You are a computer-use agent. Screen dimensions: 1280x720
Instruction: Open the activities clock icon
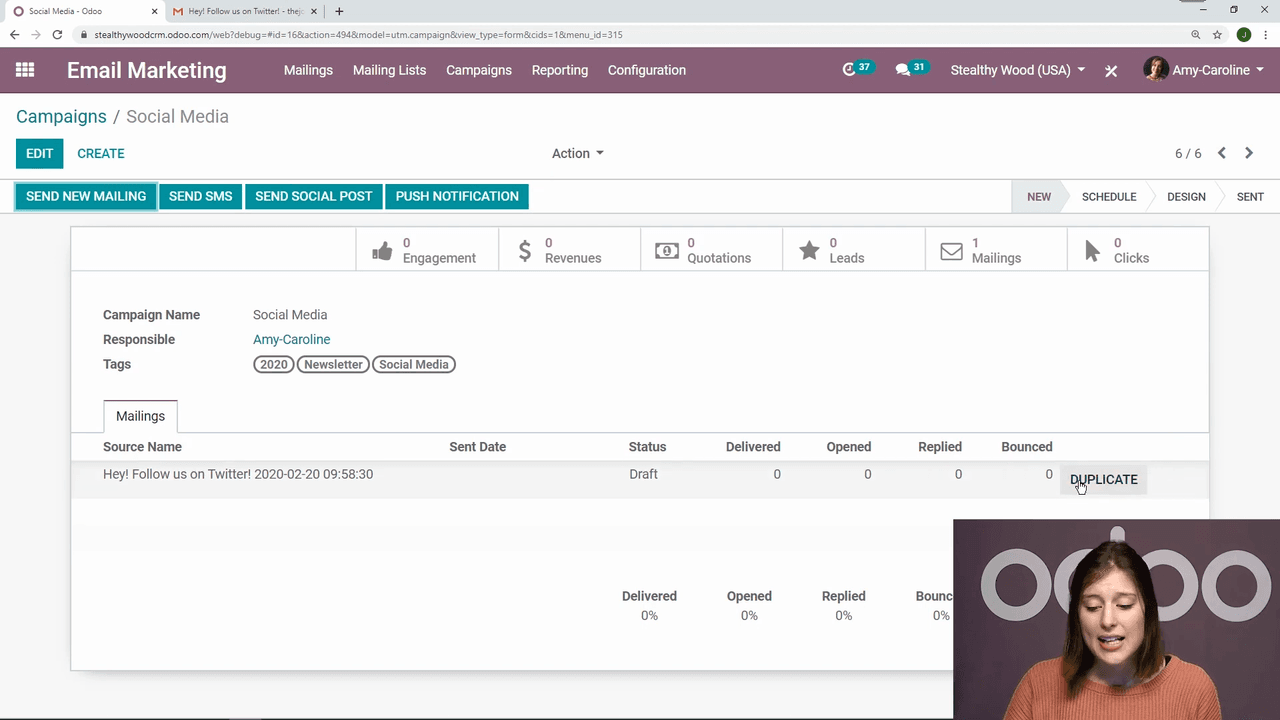click(x=850, y=70)
